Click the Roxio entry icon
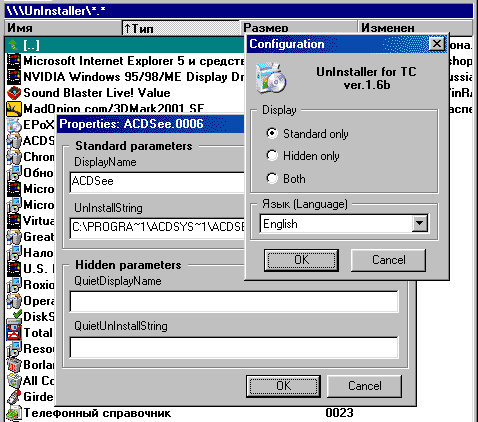 pyautogui.click(x=14, y=285)
